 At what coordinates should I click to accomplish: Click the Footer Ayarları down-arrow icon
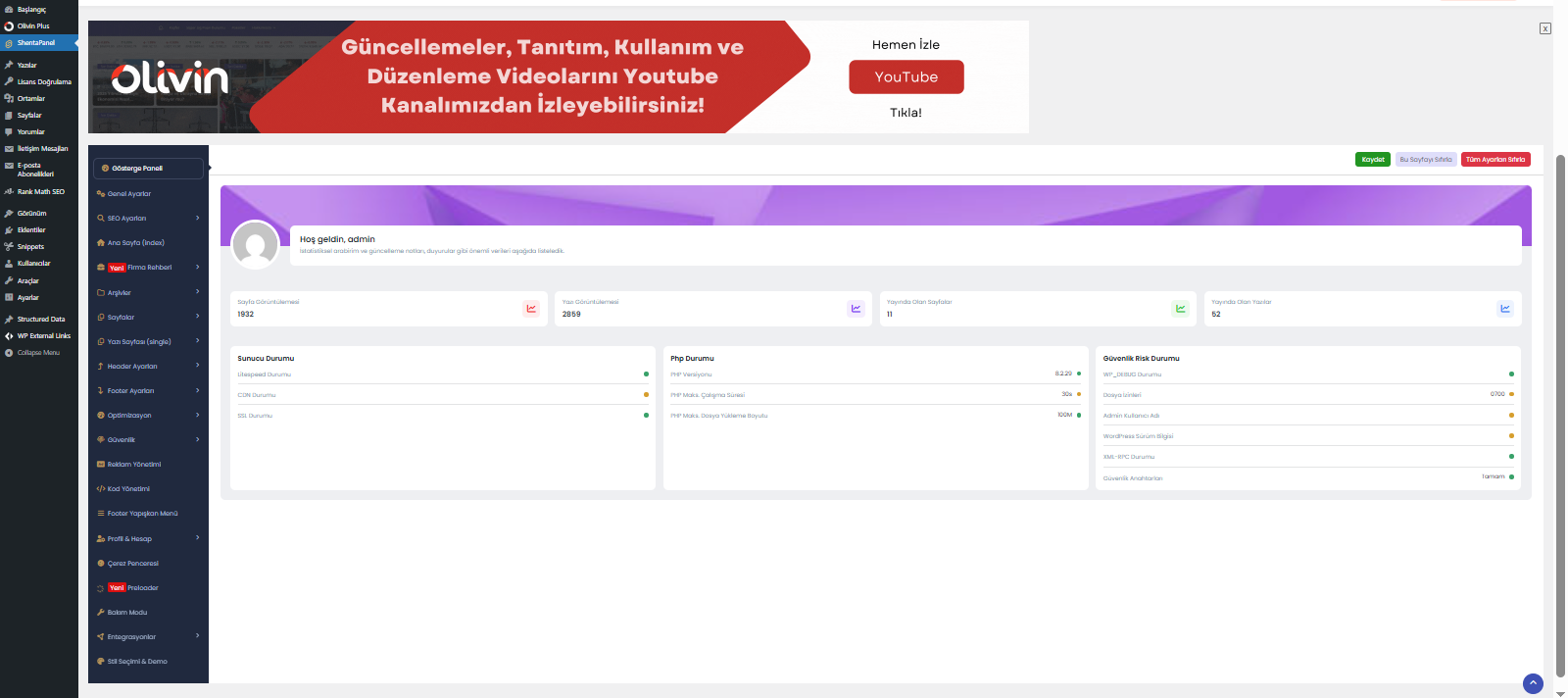pos(101,391)
